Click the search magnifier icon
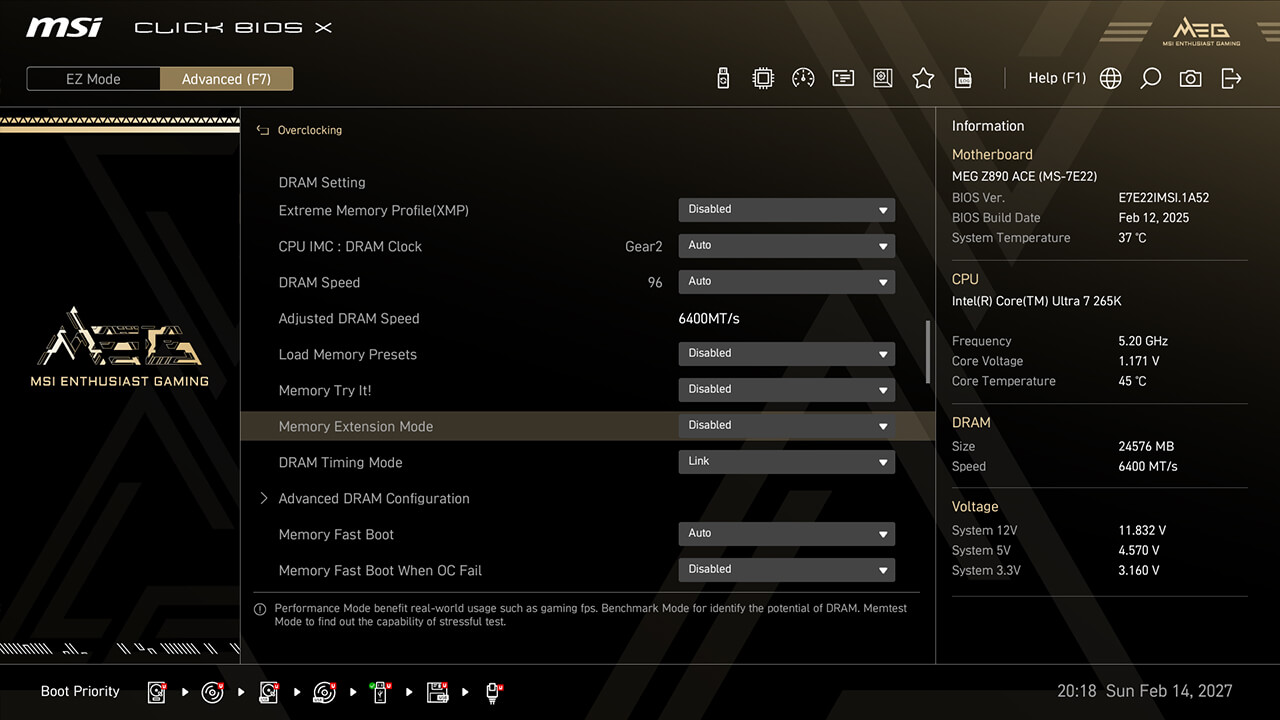This screenshot has height=720, width=1280. [x=1150, y=78]
